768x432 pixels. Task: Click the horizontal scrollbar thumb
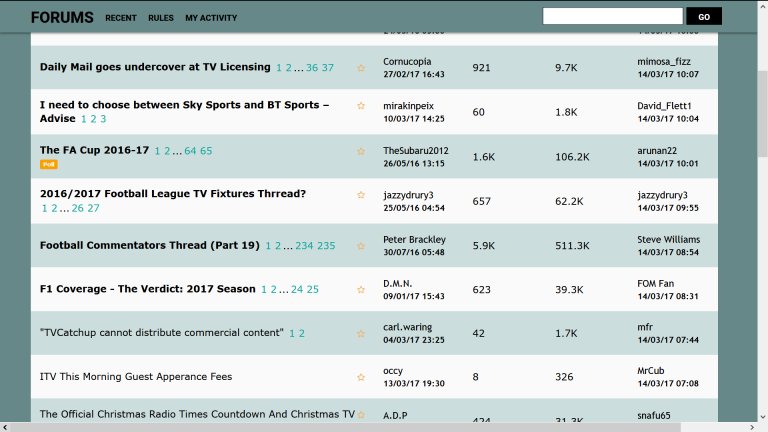click(346, 428)
